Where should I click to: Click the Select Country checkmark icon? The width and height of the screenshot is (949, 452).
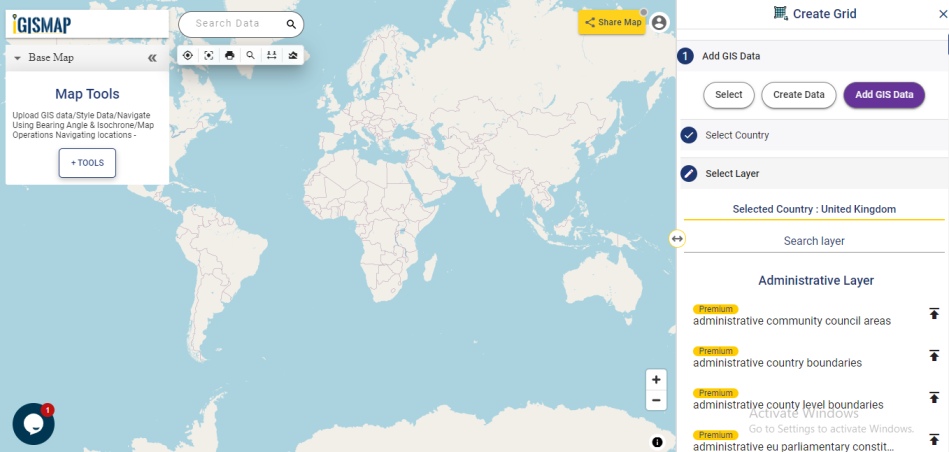point(689,135)
